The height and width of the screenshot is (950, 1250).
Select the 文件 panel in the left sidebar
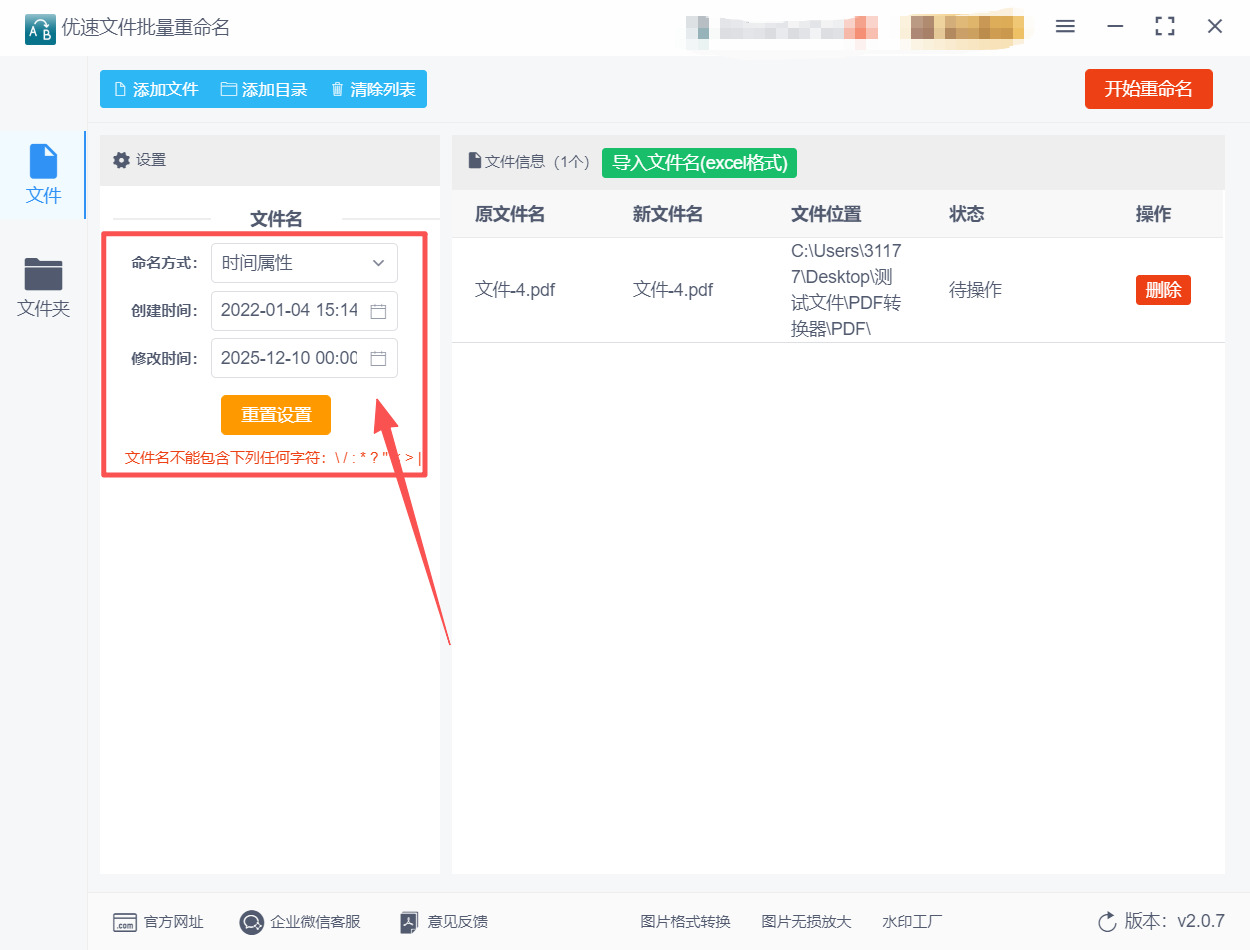pos(43,173)
